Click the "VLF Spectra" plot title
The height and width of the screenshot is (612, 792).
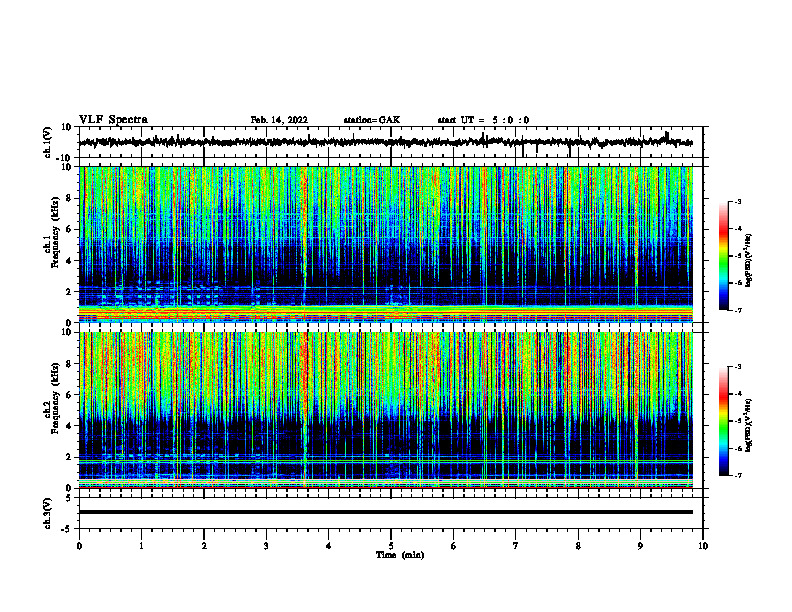(113, 120)
